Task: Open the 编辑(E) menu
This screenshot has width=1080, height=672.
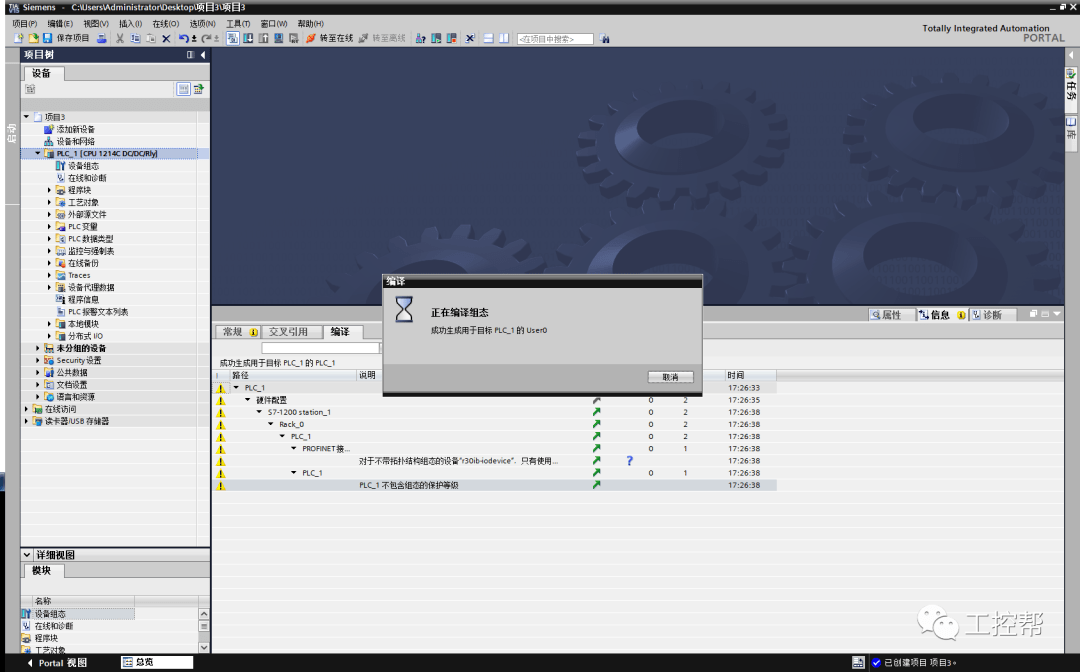Action: click(60, 23)
